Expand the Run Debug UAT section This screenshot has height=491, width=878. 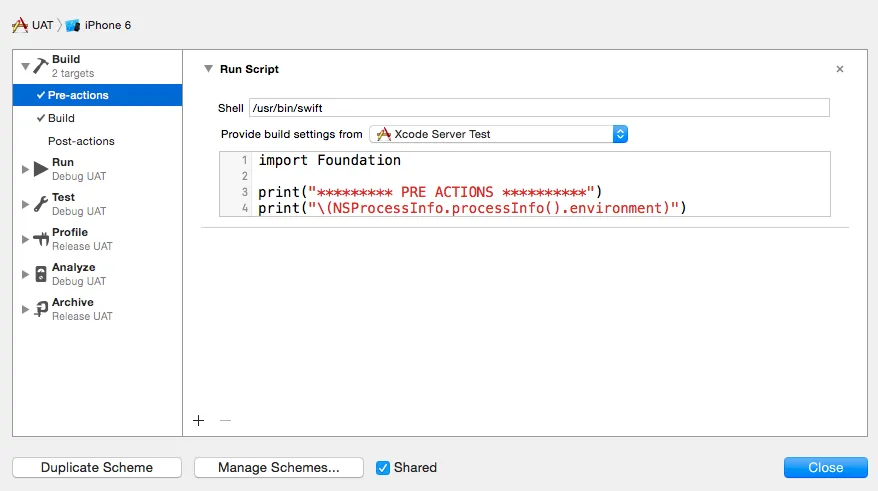click(x=26, y=169)
